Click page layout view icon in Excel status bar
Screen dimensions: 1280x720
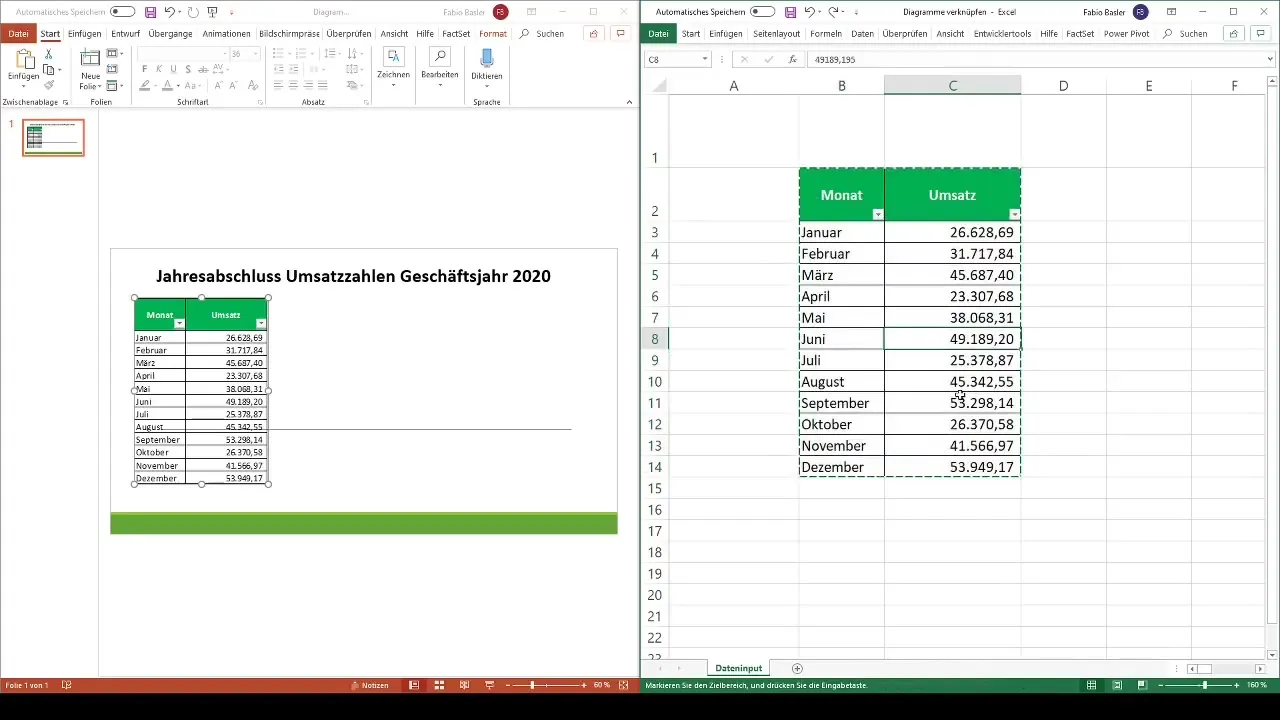(1116, 685)
